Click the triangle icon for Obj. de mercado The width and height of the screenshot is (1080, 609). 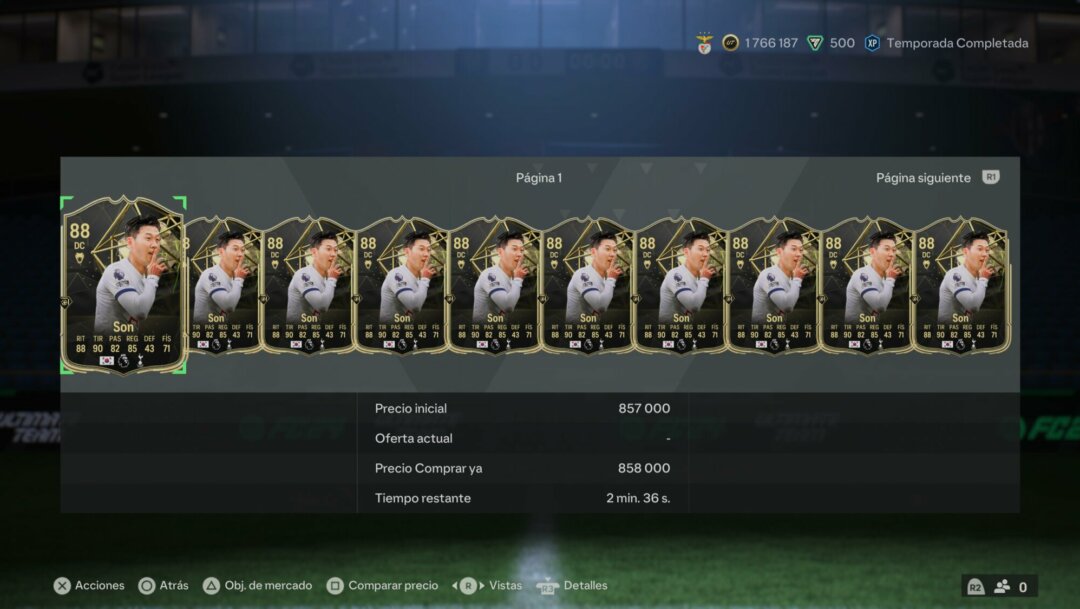tap(211, 586)
